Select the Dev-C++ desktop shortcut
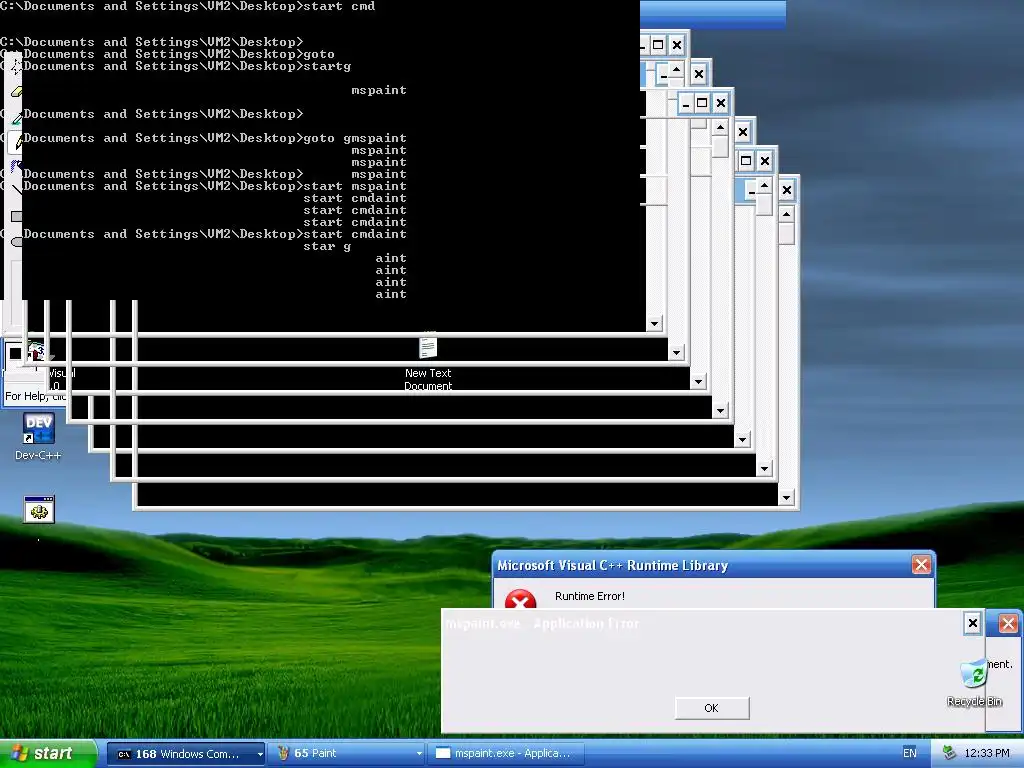Image resolution: width=1024 pixels, height=768 pixels. point(39,437)
